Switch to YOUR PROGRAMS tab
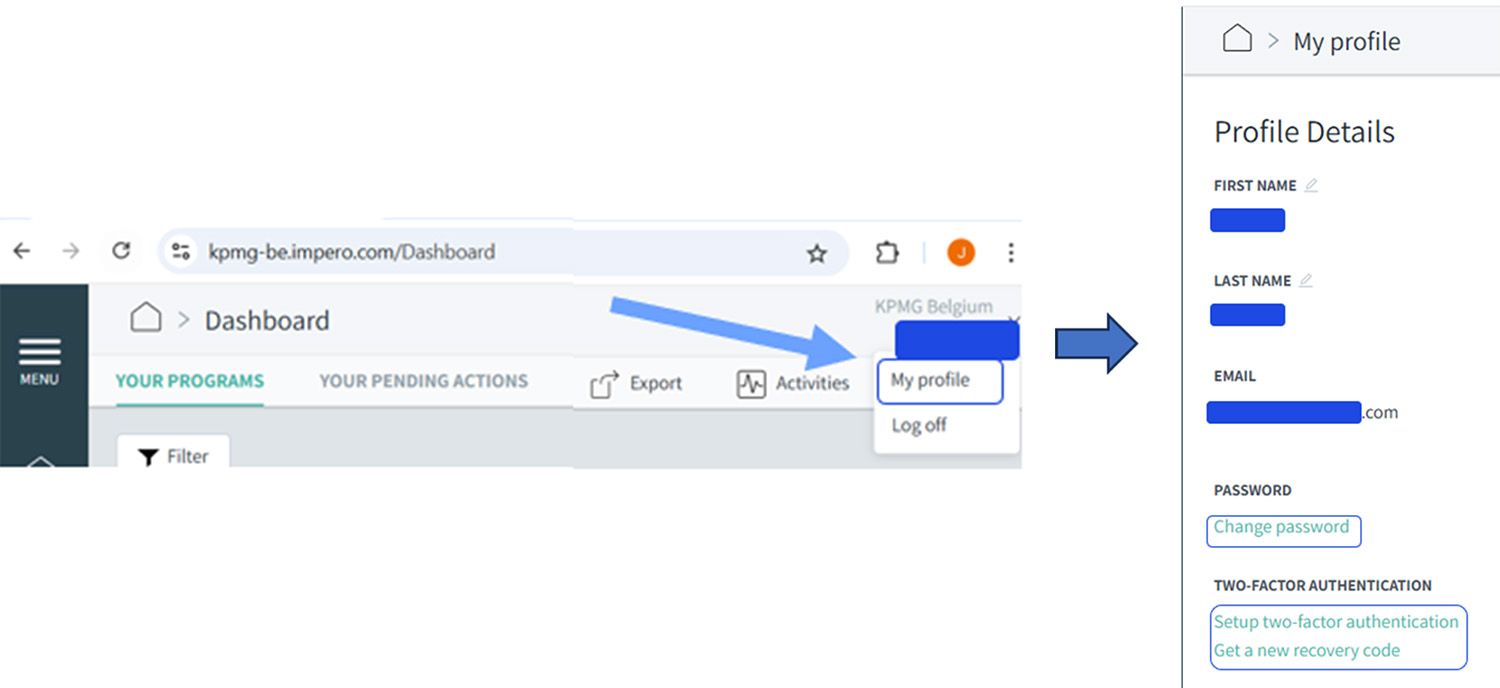This screenshot has height=688, width=1500. click(190, 381)
